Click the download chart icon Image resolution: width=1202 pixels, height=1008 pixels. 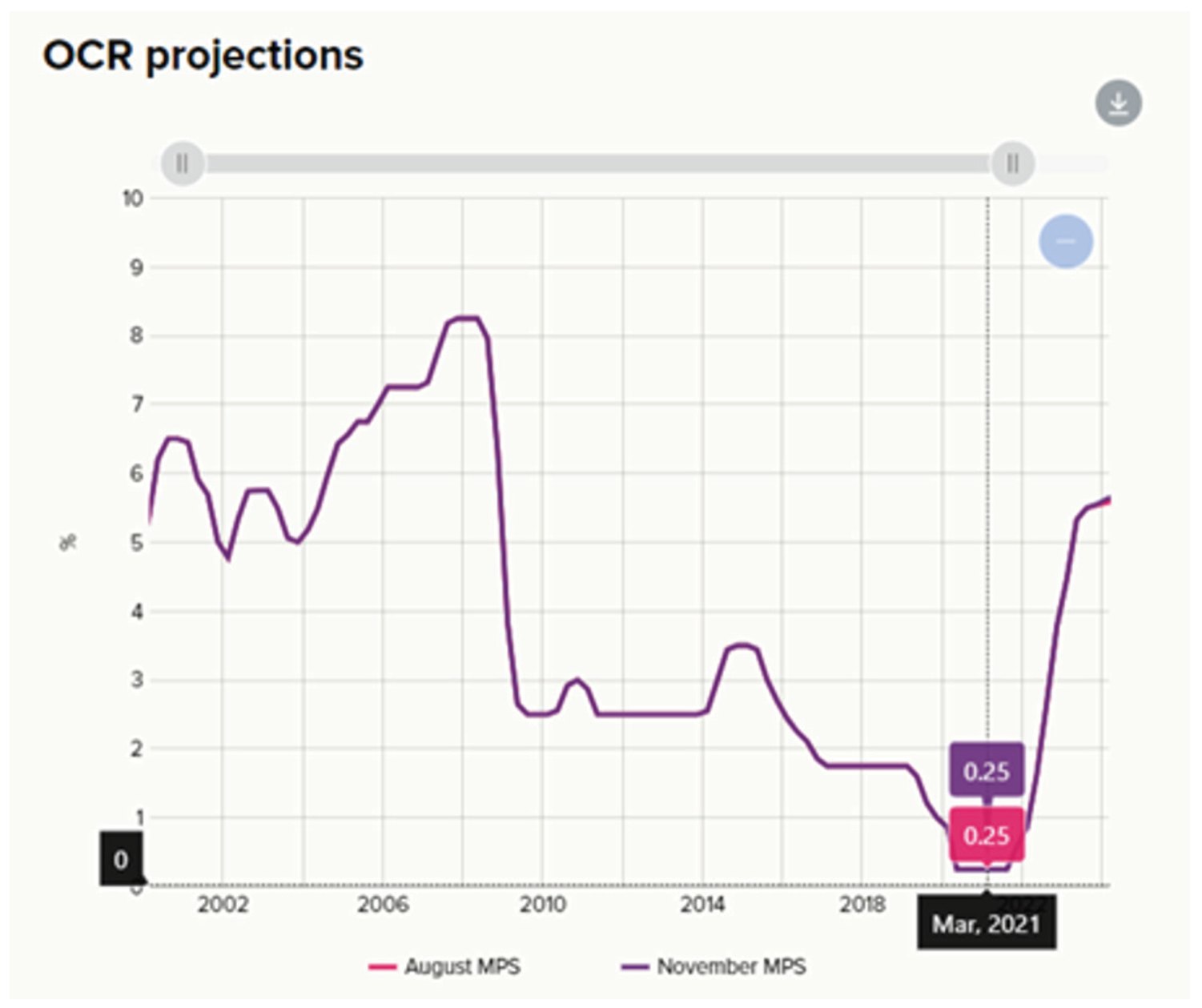click(x=1118, y=103)
